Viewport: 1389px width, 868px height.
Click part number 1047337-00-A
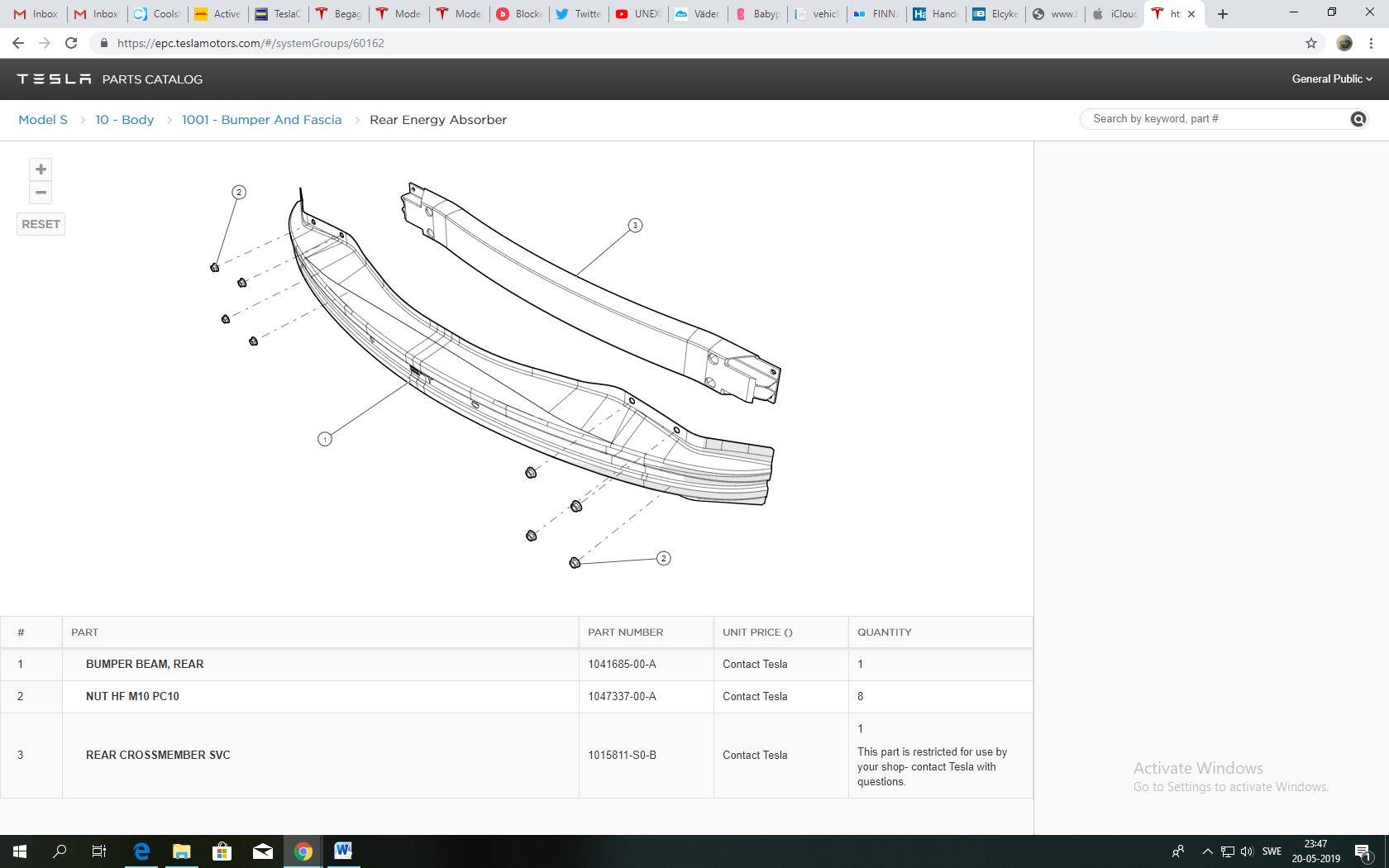[622, 696]
